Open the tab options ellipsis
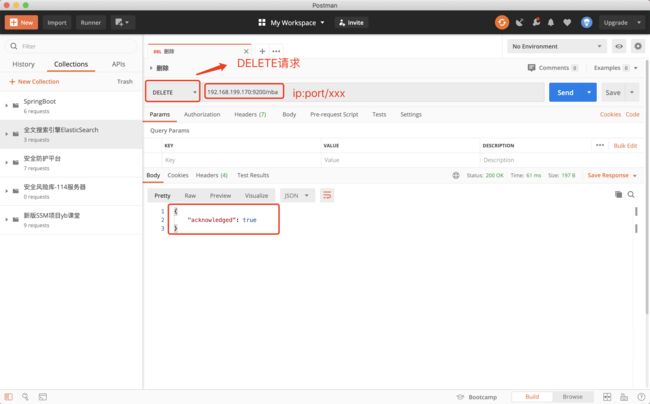The height and width of the screenshot is (404, 650). (x=276, y=51)
